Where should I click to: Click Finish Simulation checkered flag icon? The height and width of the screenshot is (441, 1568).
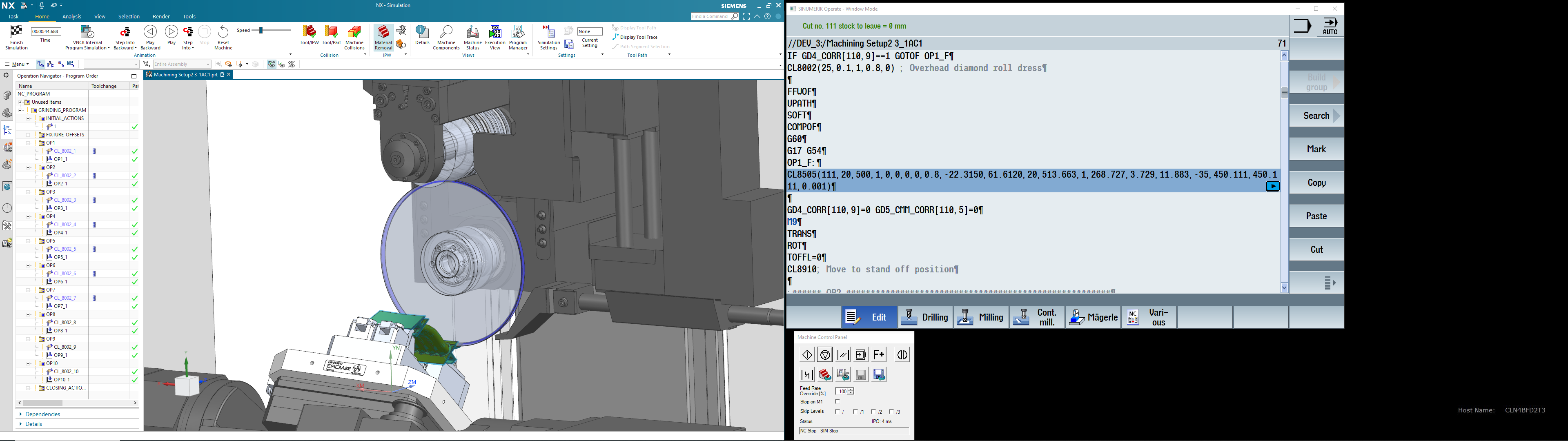pyautogui.click(x=16, y=32)
